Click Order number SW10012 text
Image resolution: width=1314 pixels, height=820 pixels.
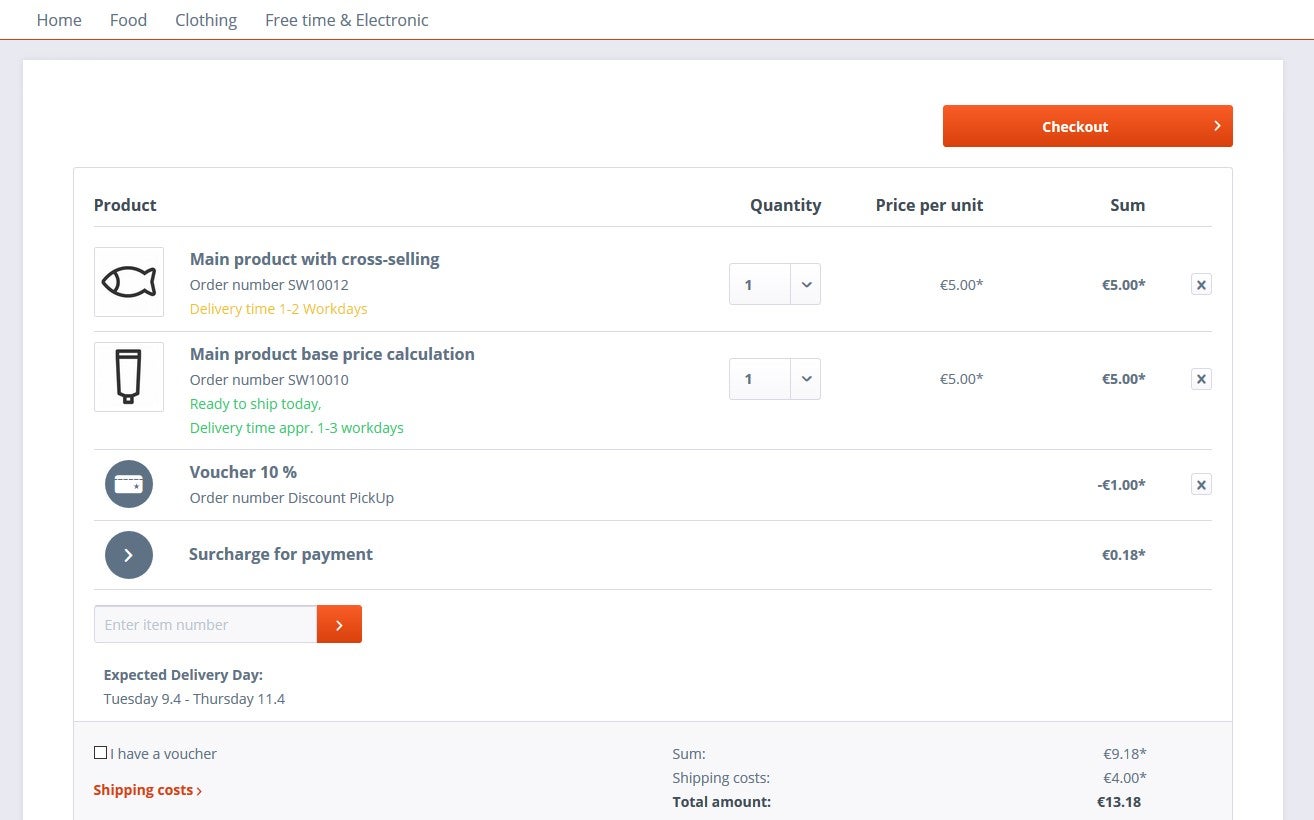[x=269, y=285]
